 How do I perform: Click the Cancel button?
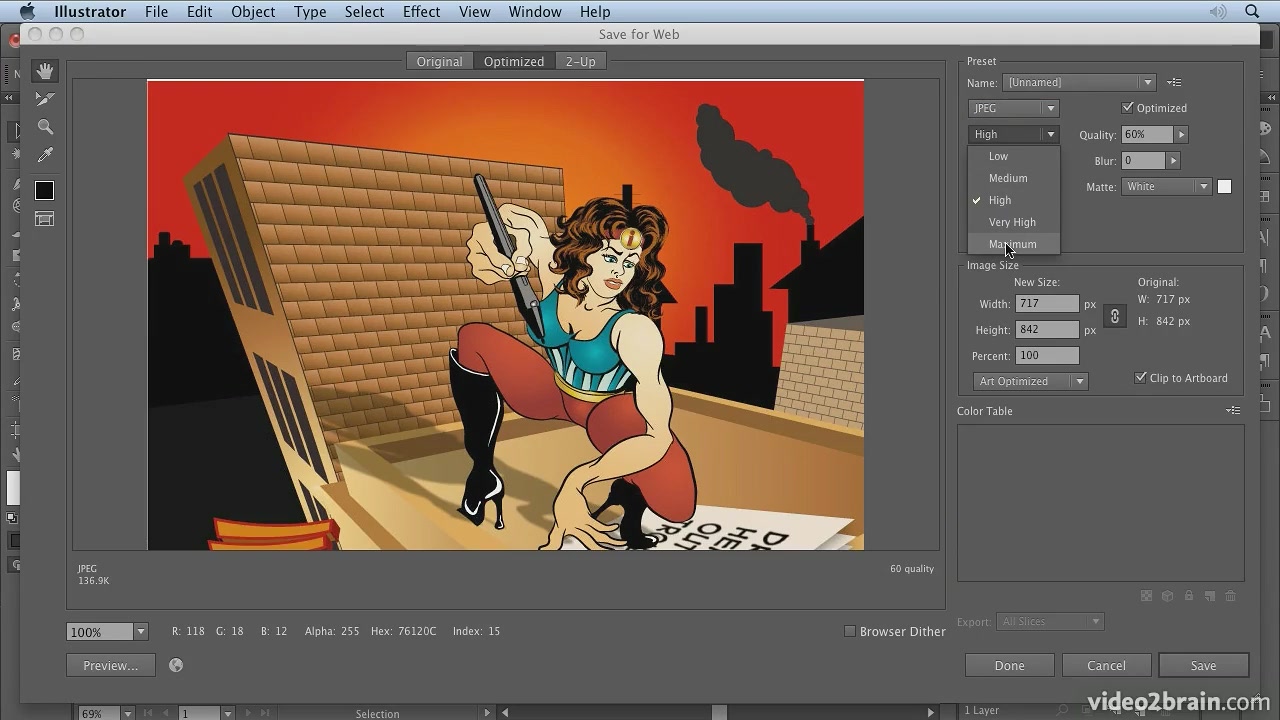pyautogui.click(x=1106, y=665)
